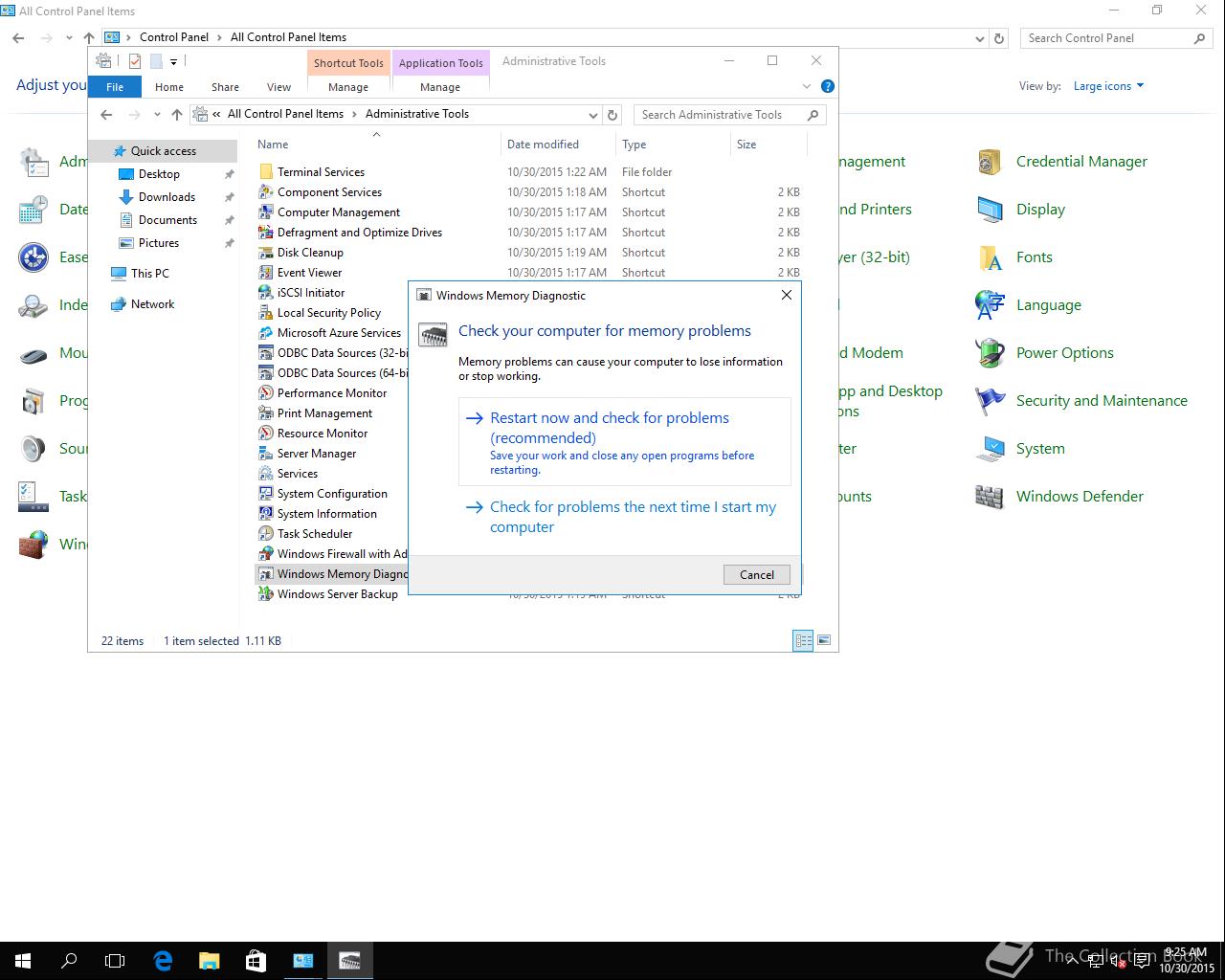Open Component Services shortcut icon
The width and height of the screenshot is (1225, 980).
[266, 192]
